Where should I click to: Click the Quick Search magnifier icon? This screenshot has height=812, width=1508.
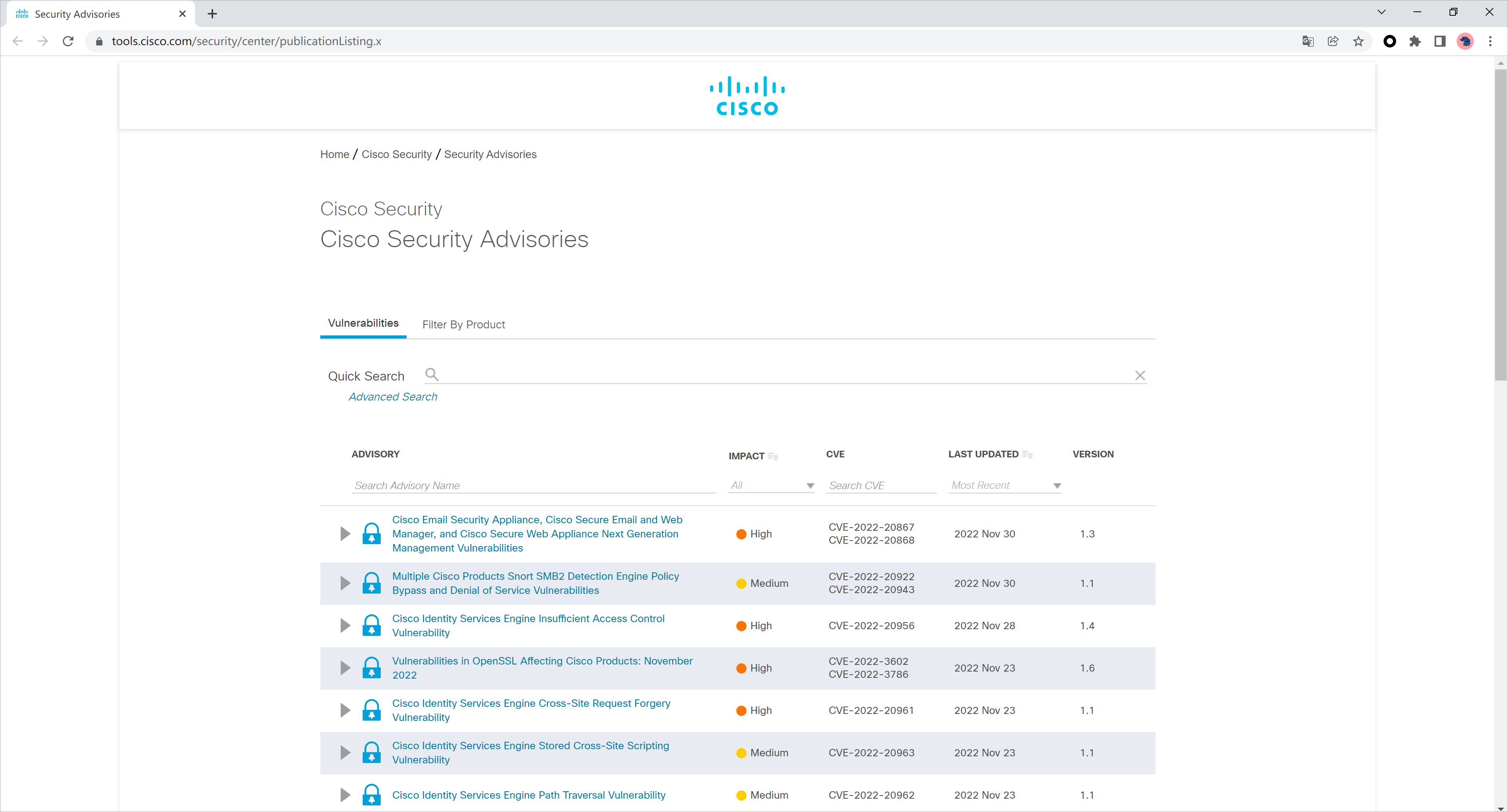pos(431,374)
